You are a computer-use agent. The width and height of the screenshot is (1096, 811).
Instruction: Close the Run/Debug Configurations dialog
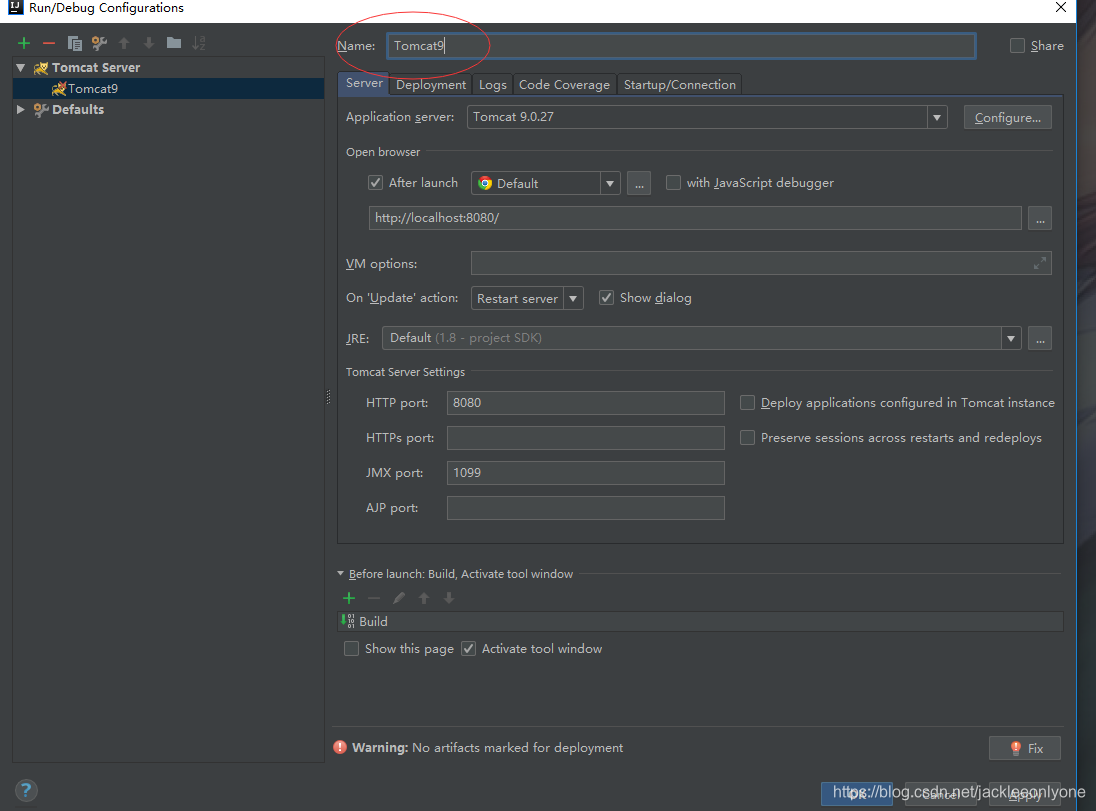click(x=1060, y=8)
